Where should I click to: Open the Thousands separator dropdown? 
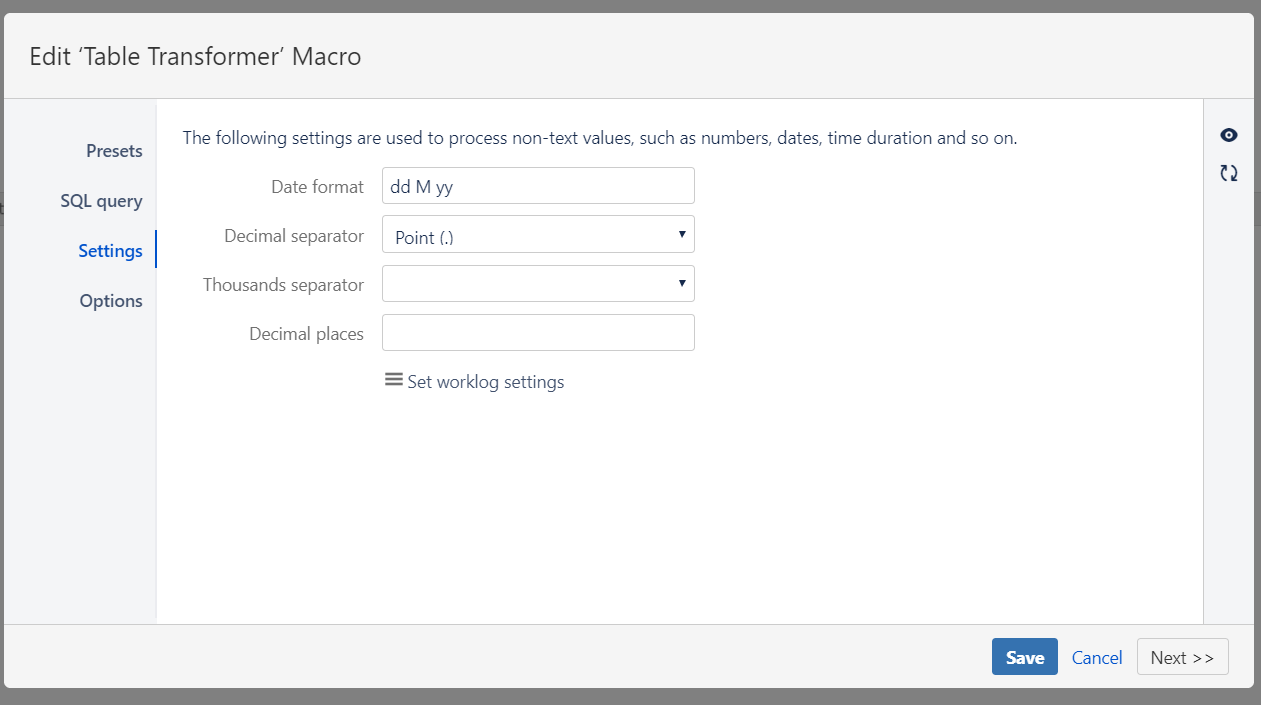pyautogui.click(x=538, y=283)
